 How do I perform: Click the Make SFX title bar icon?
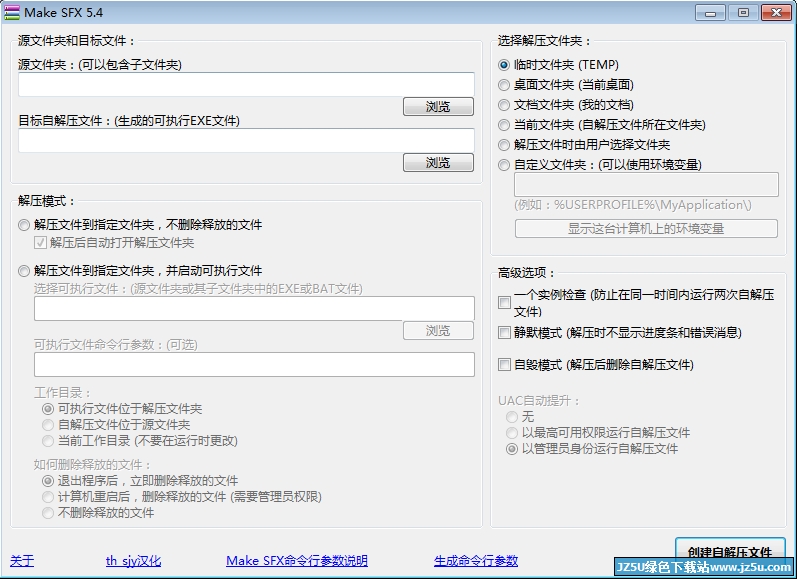coord(11,12)
